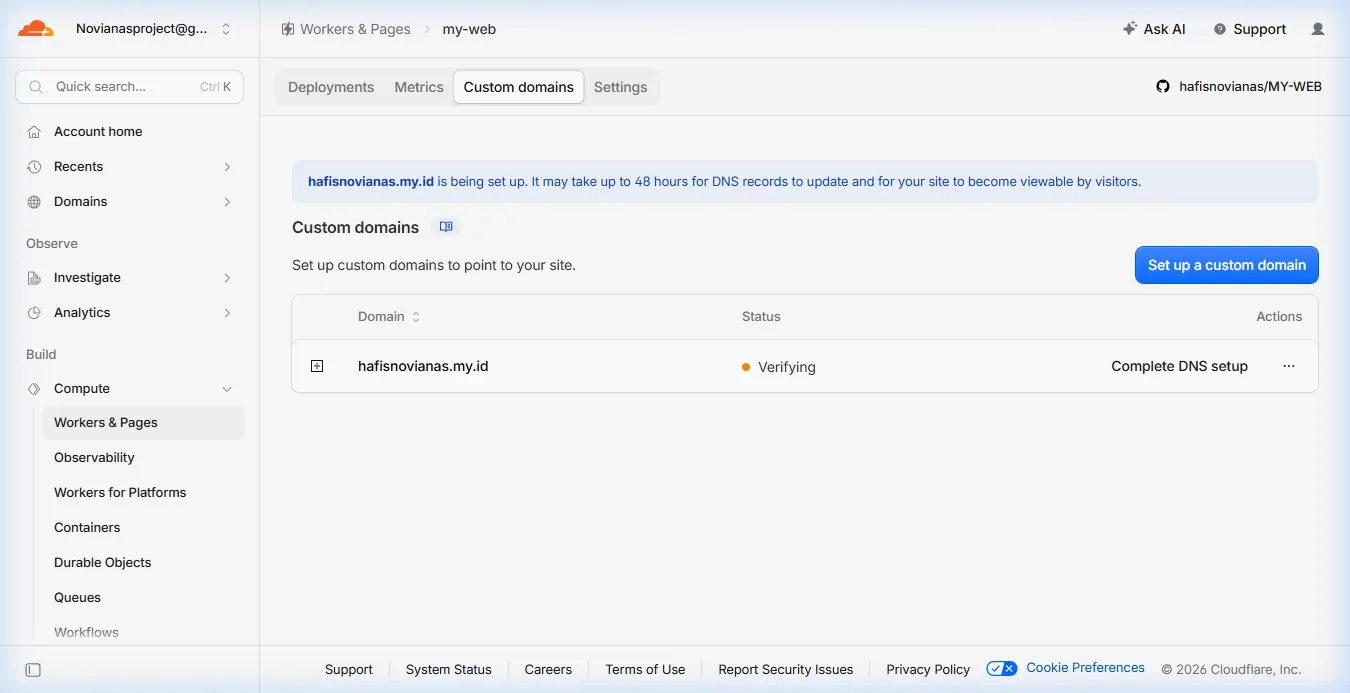Click the Investigate icon

(34, 277)
